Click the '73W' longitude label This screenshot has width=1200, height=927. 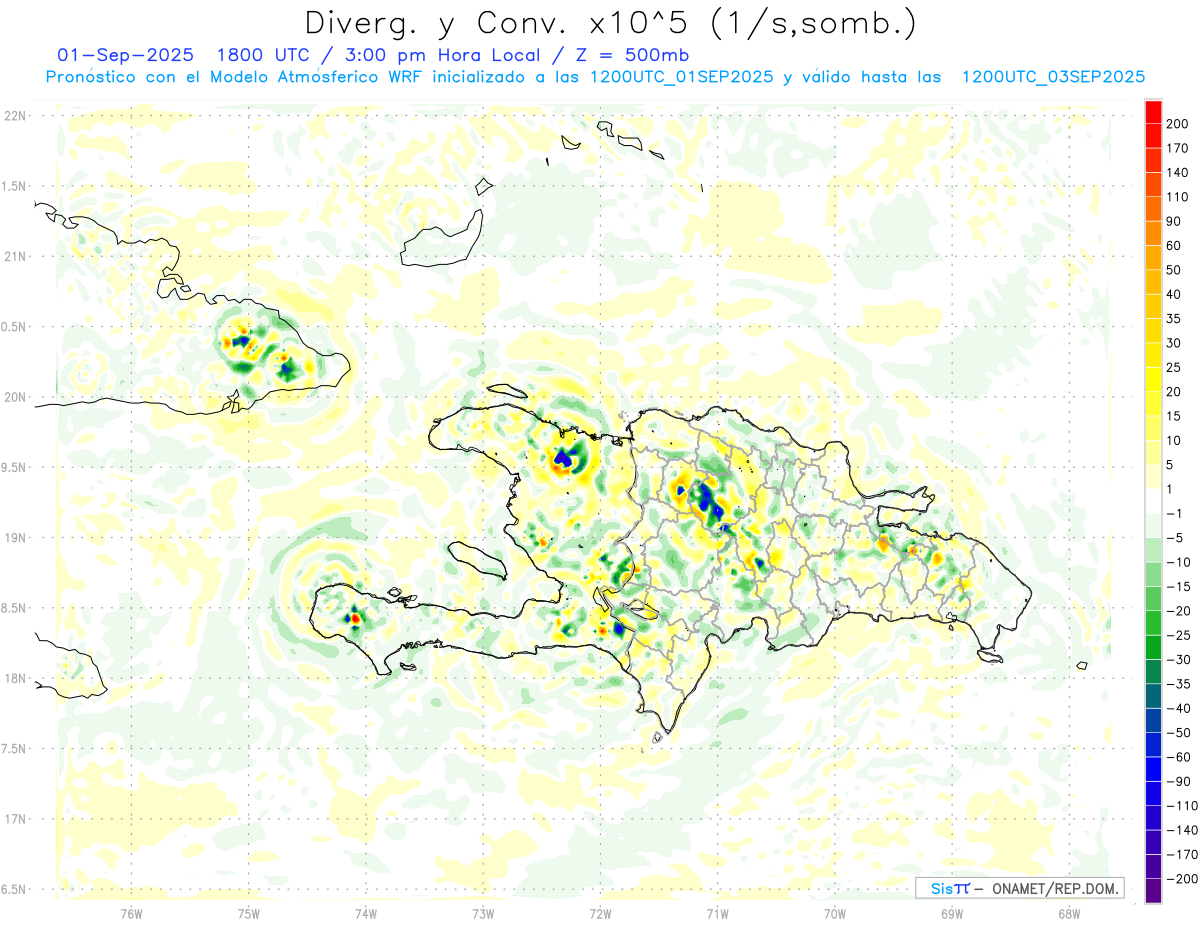pyautogui.click(x=483, y=913)
